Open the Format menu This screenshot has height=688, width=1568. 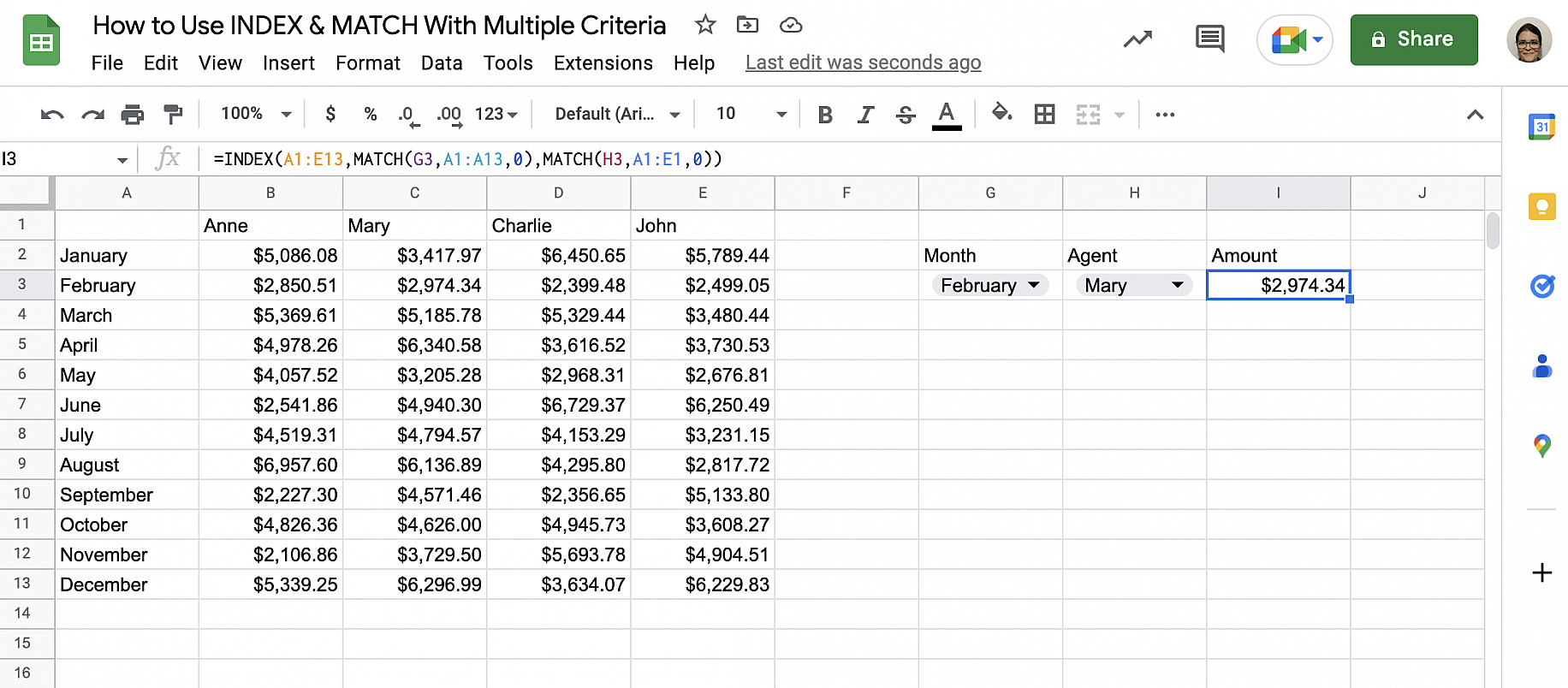368,63
